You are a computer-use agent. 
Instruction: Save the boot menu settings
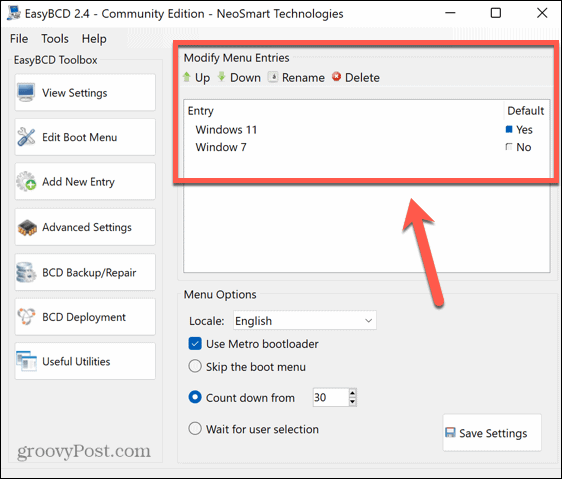pos(492,433)
